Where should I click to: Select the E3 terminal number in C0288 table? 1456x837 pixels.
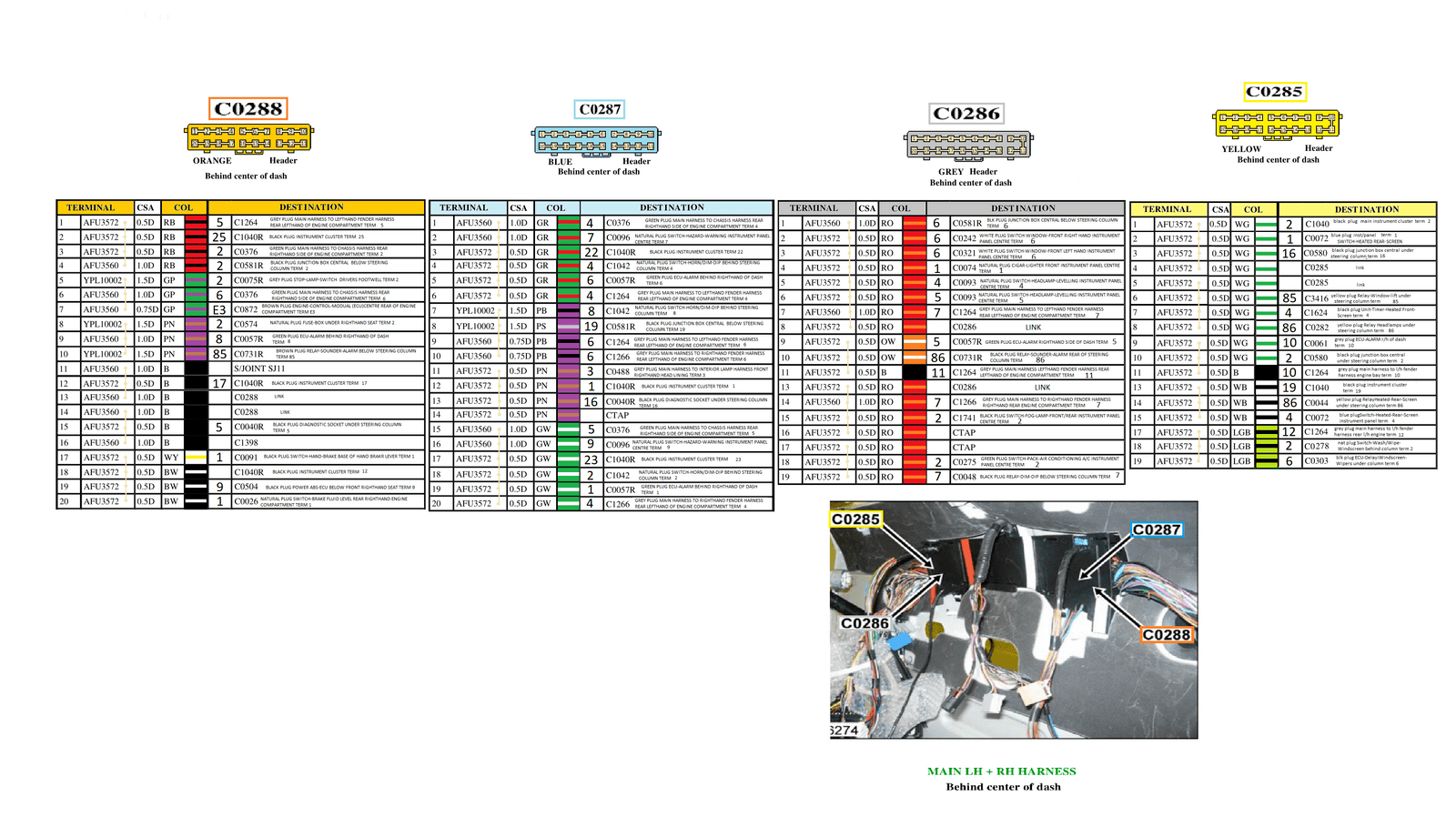(x=219, y=310)
